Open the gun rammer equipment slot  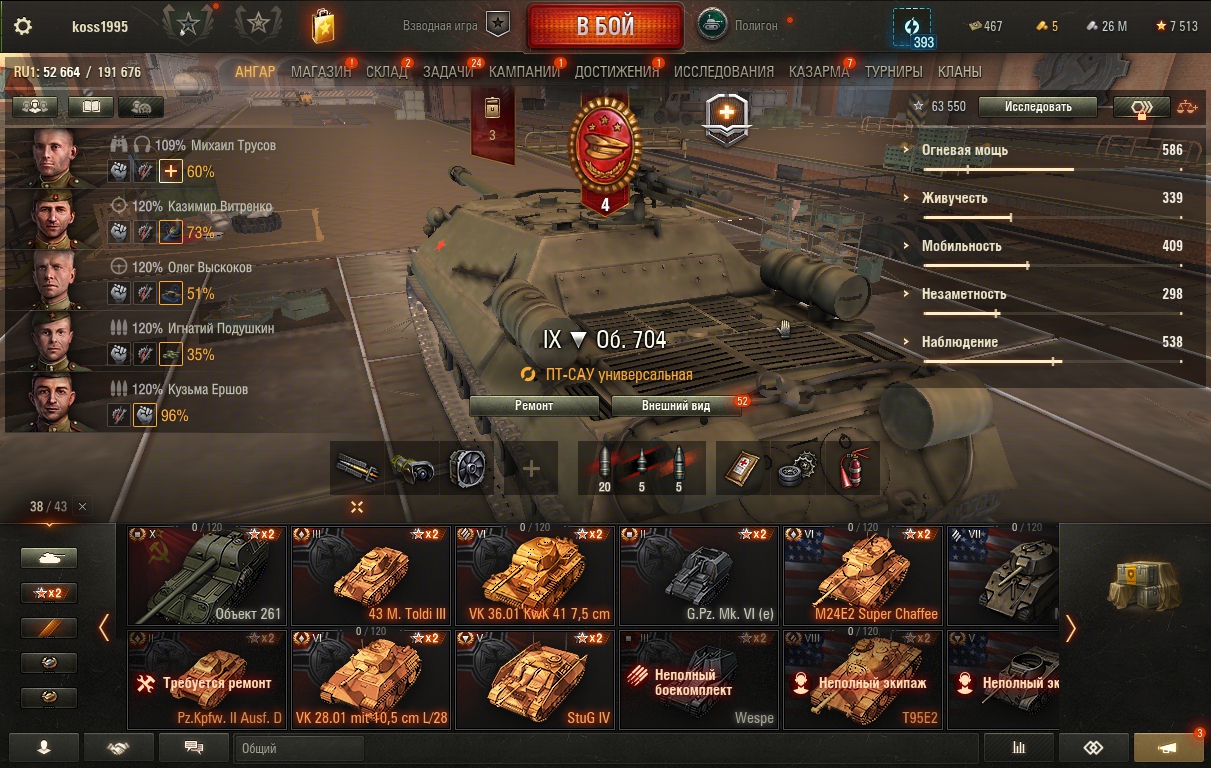(x=357, y=467)
